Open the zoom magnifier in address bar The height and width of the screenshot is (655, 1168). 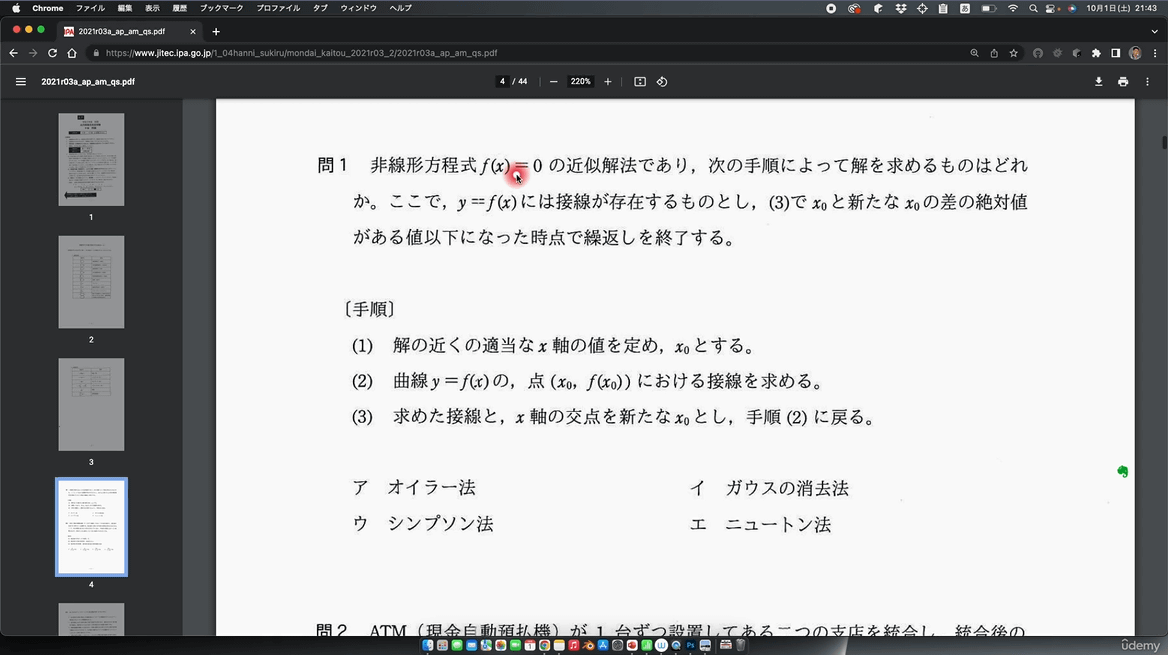(974, 53)
